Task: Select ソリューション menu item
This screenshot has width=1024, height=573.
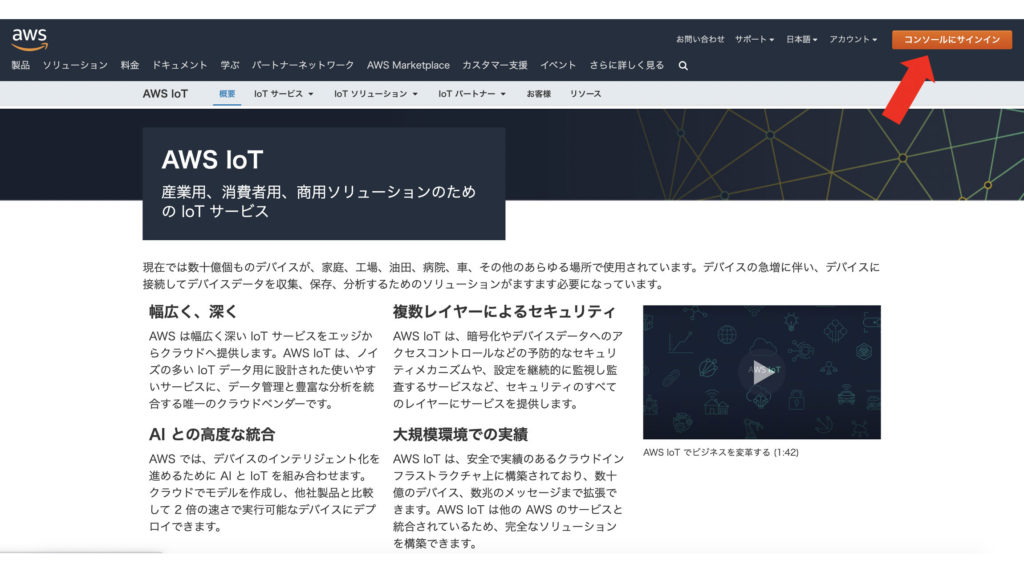Action: [75, 66]
